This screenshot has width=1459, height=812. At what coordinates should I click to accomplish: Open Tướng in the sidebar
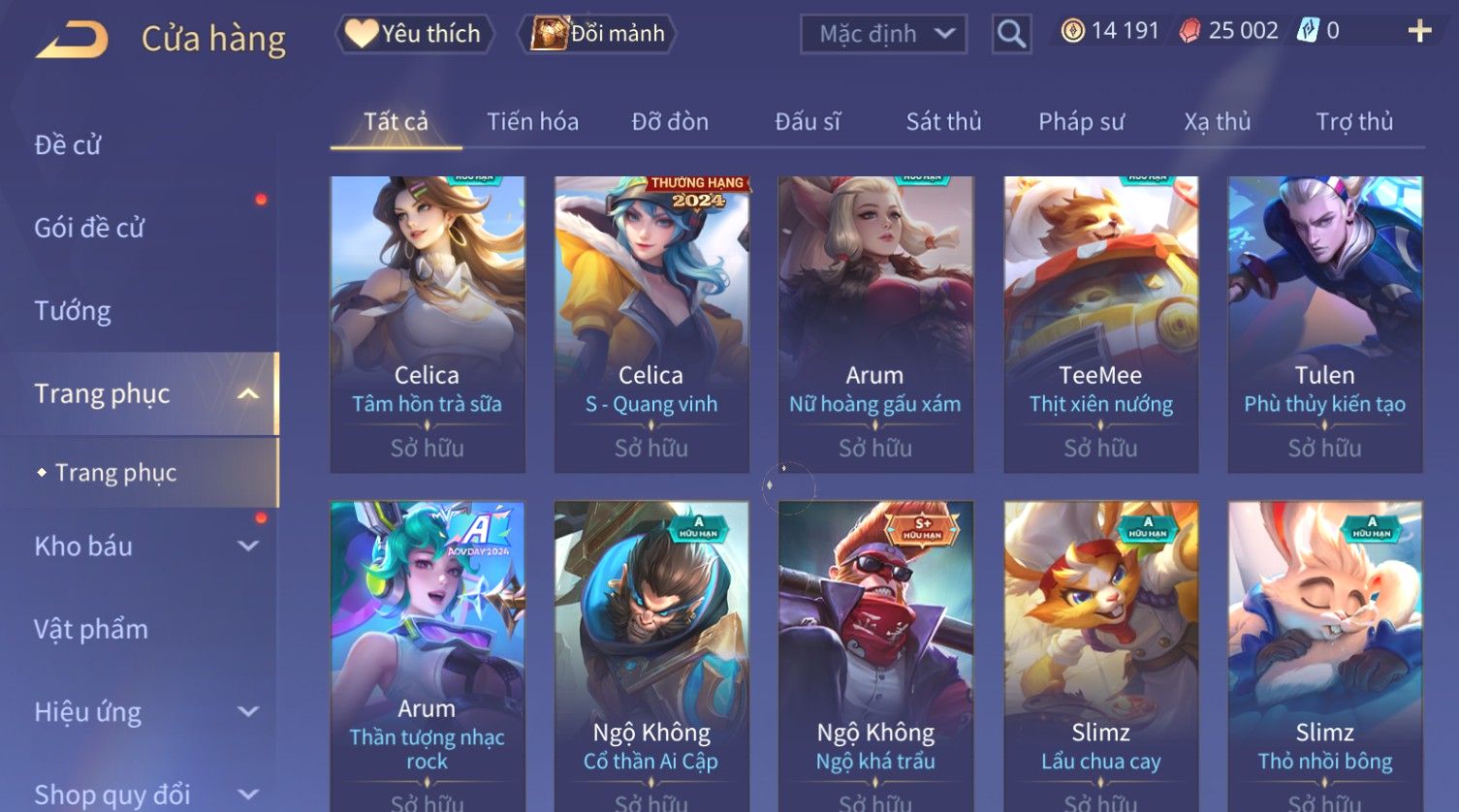(x=73, y=311)
